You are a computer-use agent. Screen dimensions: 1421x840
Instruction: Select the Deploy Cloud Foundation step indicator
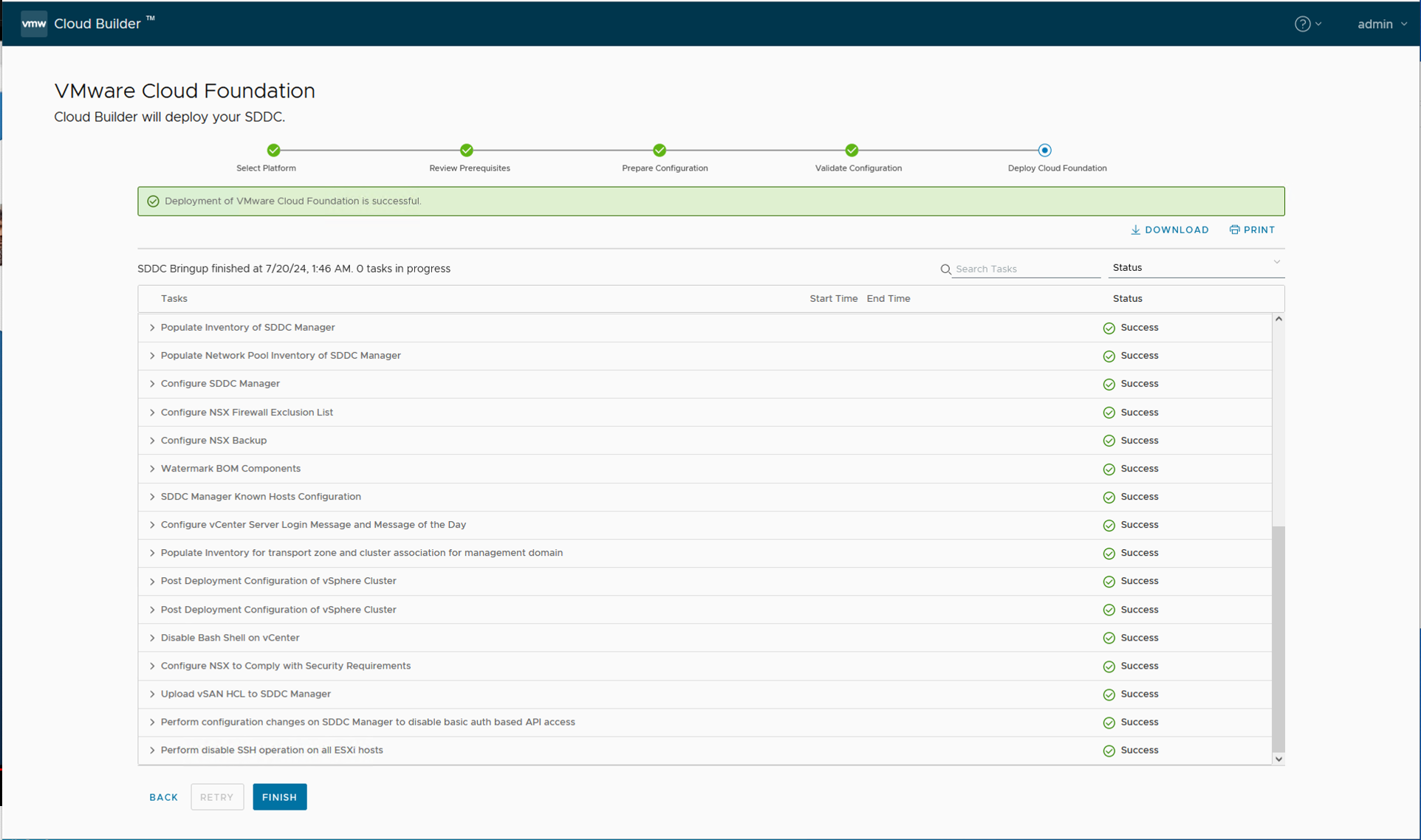[1044, 151]
